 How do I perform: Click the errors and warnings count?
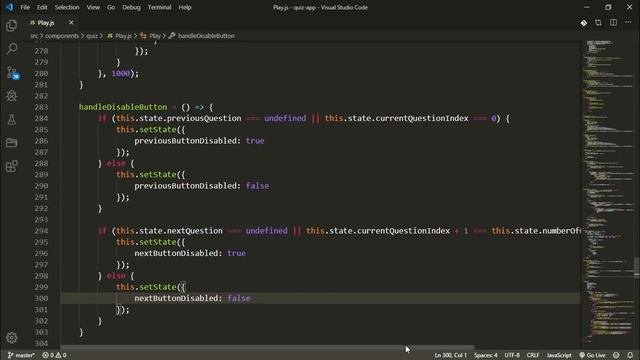tap(54, 355)
